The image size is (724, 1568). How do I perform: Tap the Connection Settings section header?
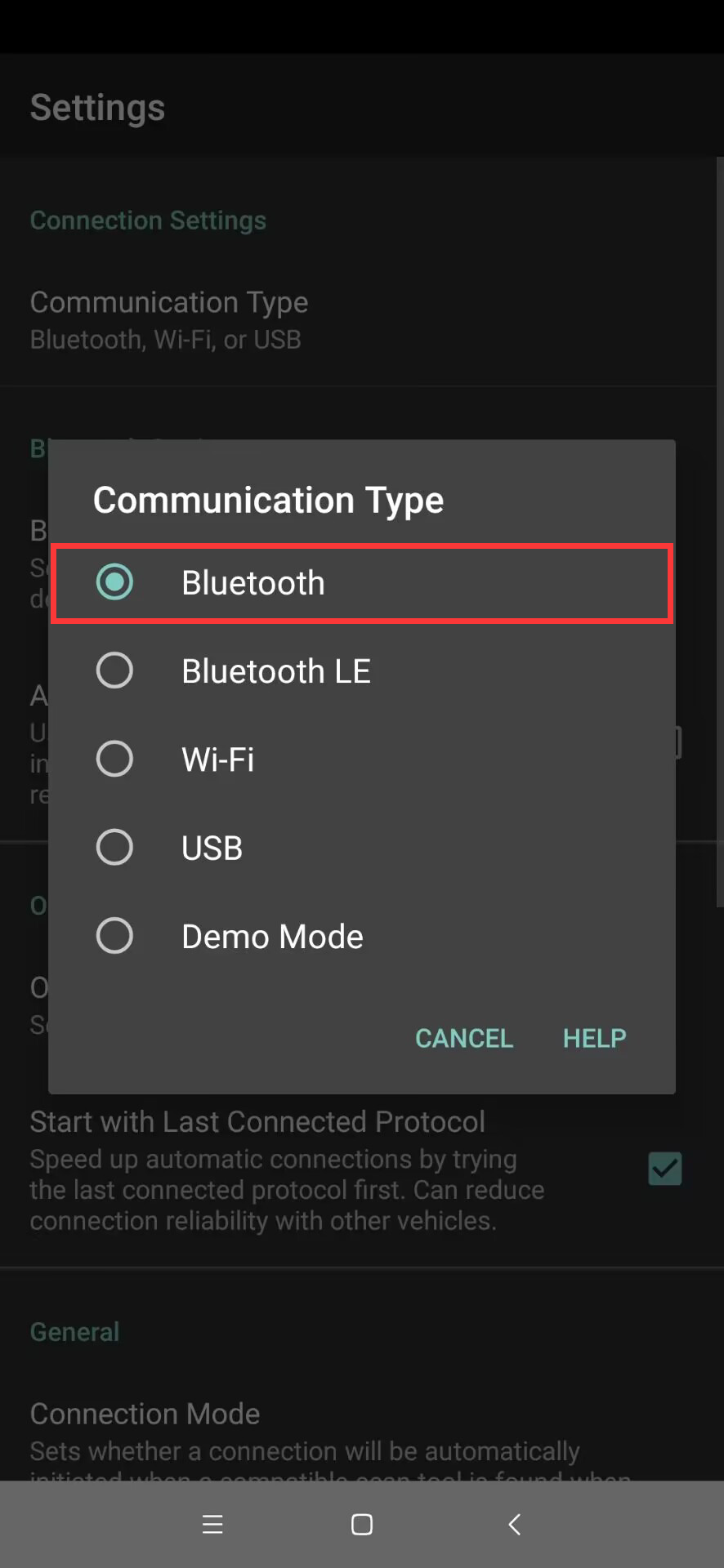click(x=148, y=220)
